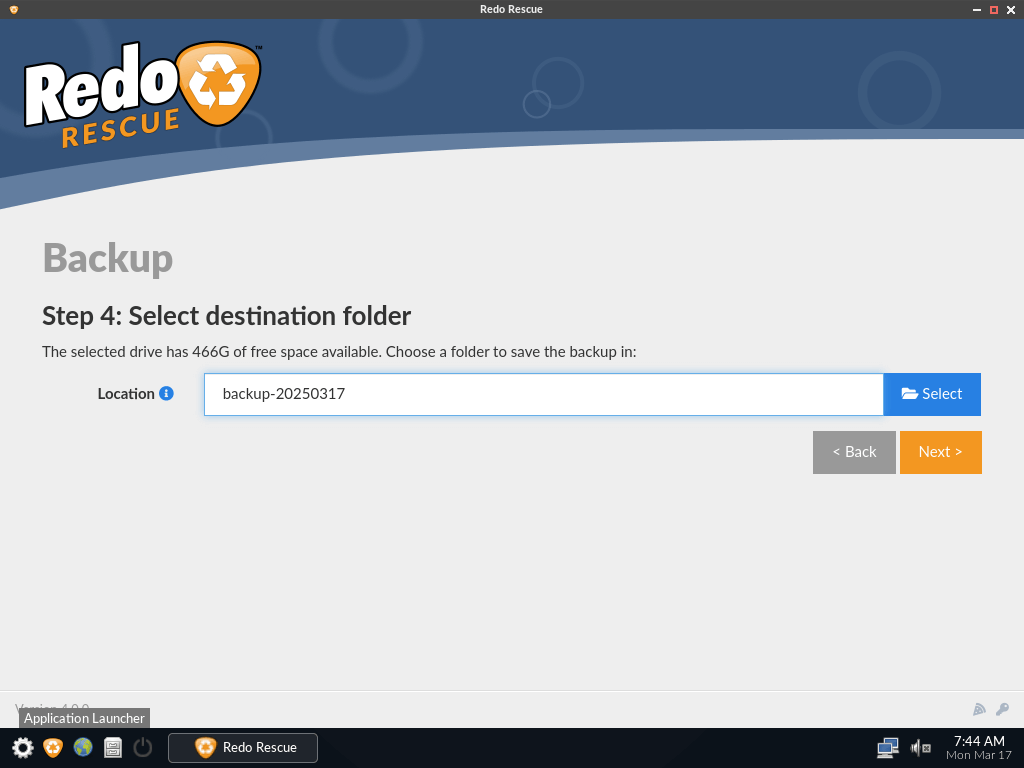The width and height of the screenshot is (1024, 768).
Task: Click the Redo Rescue logo
Action: 142,93
